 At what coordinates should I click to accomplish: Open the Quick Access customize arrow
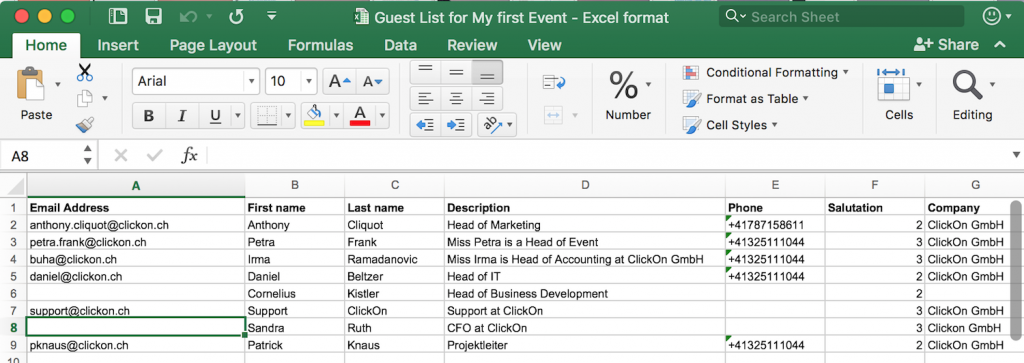272,16
